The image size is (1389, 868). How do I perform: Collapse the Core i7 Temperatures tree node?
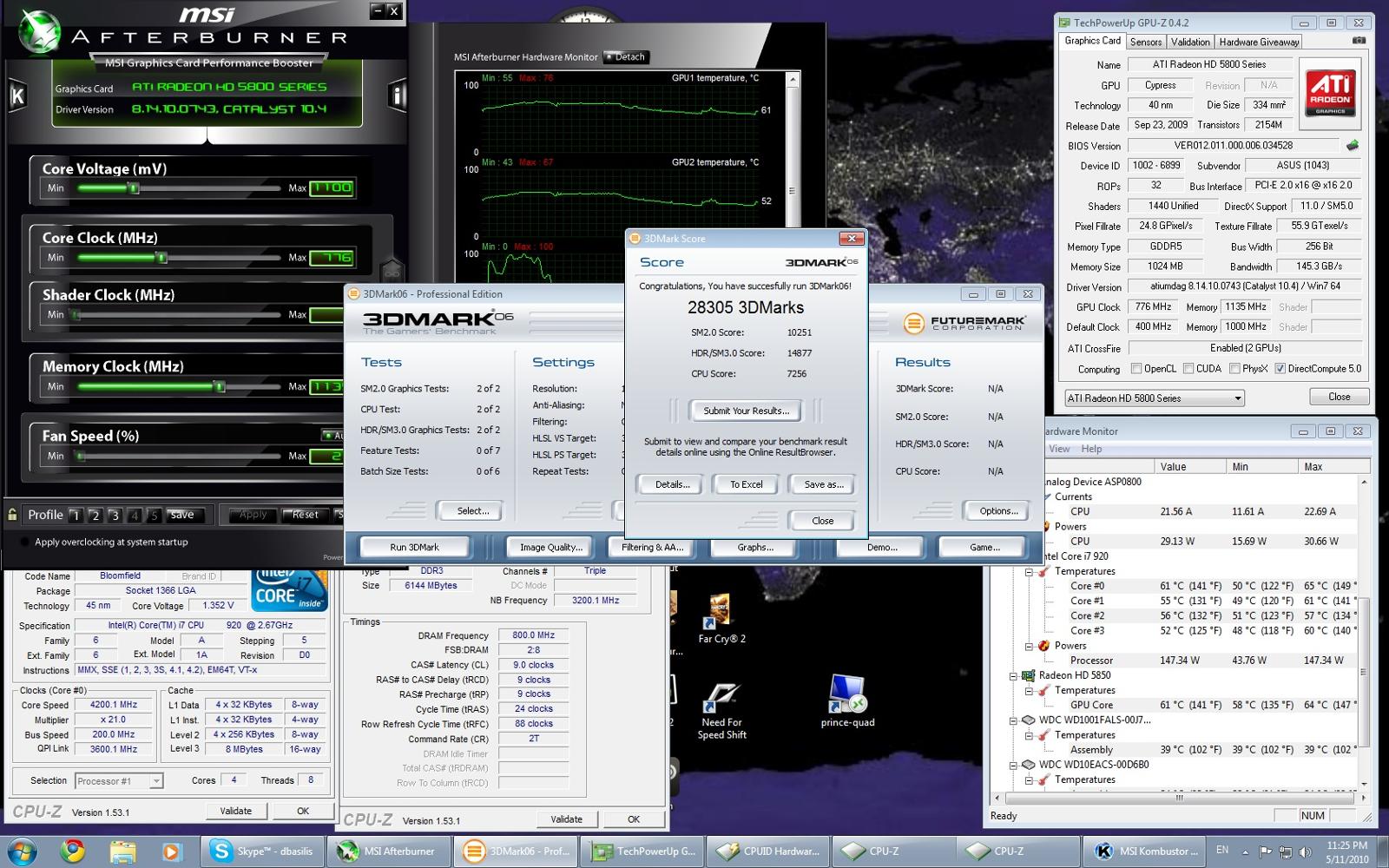[x=1030, y=572]
